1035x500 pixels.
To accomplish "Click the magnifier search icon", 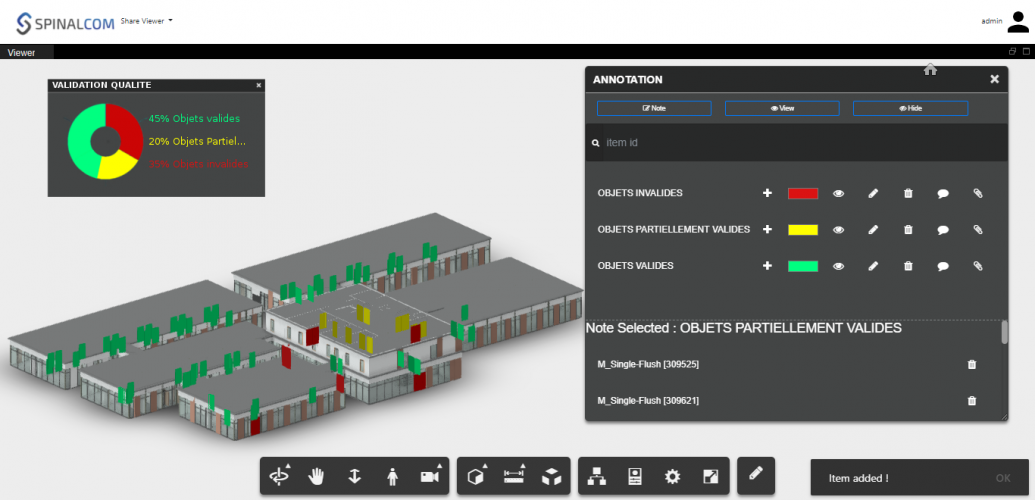I will [x=595, y=143].
